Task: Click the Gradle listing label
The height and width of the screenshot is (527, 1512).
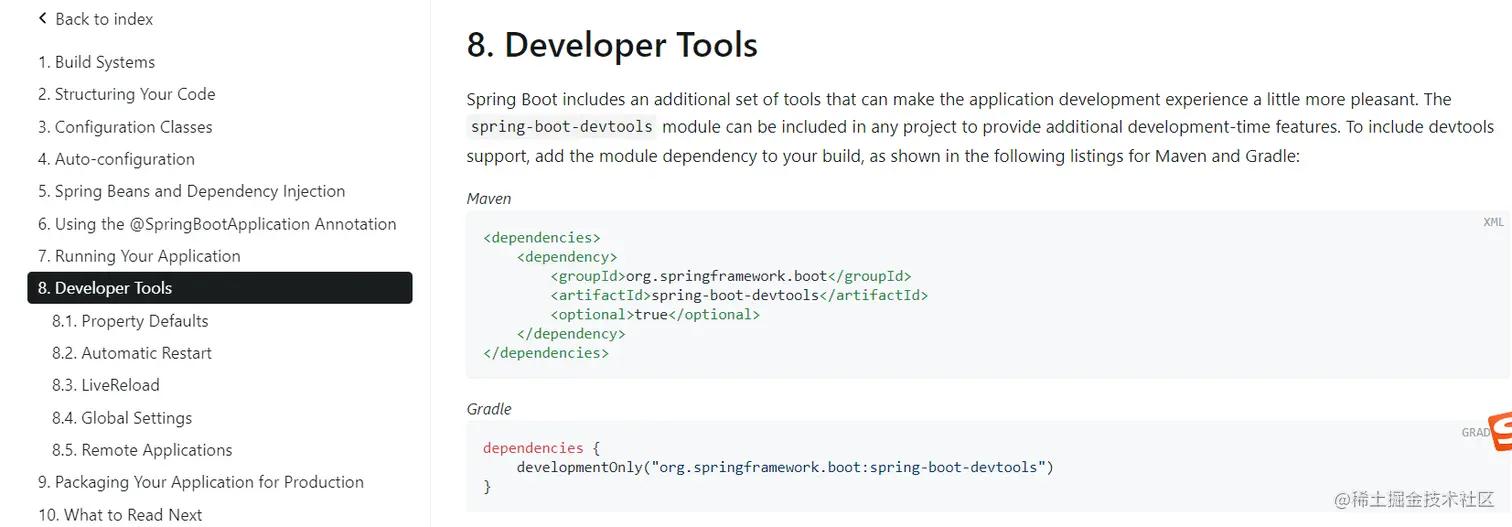Action: point(489,409)
